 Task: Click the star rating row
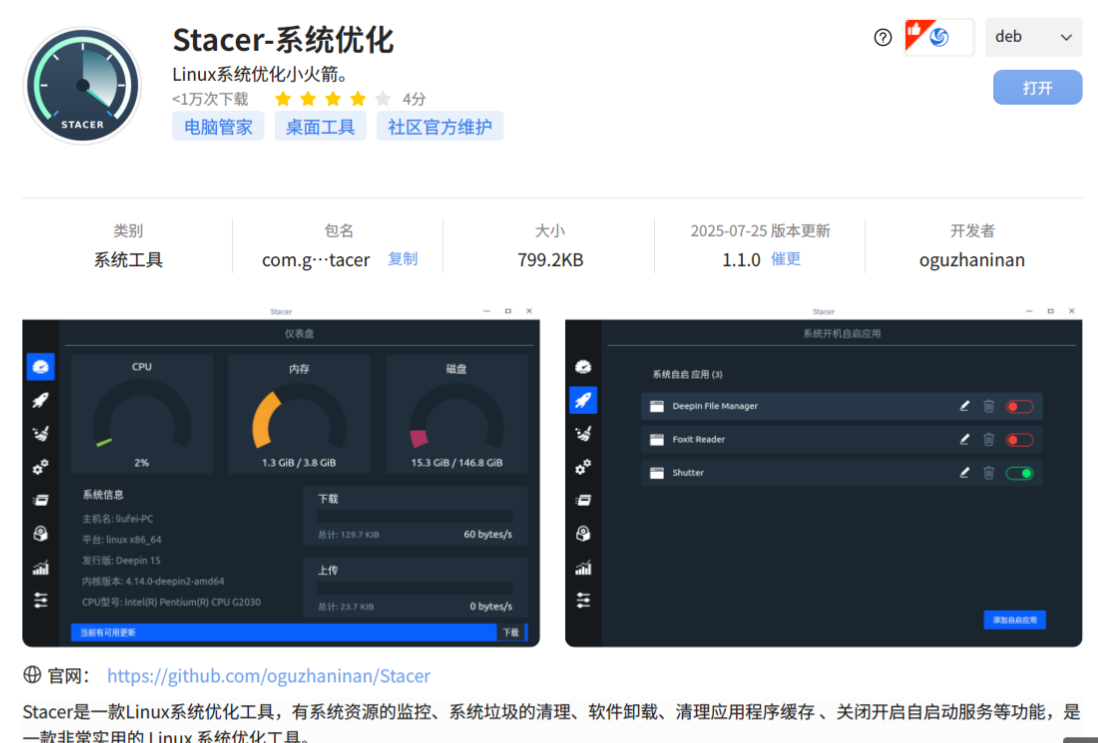click(x=333, y=99)
